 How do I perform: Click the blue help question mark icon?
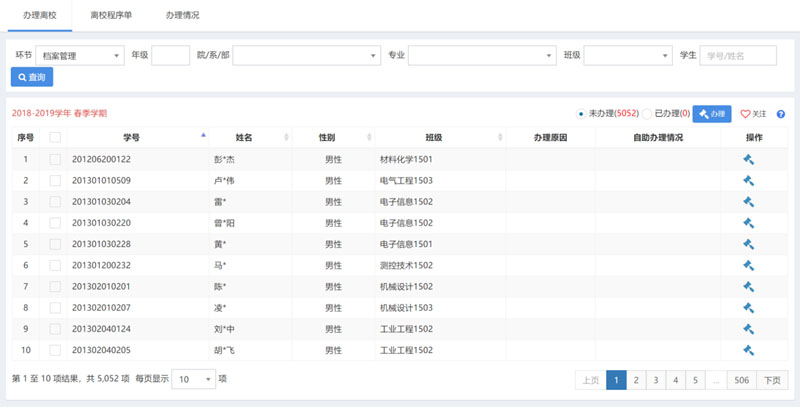coord(780,115)
